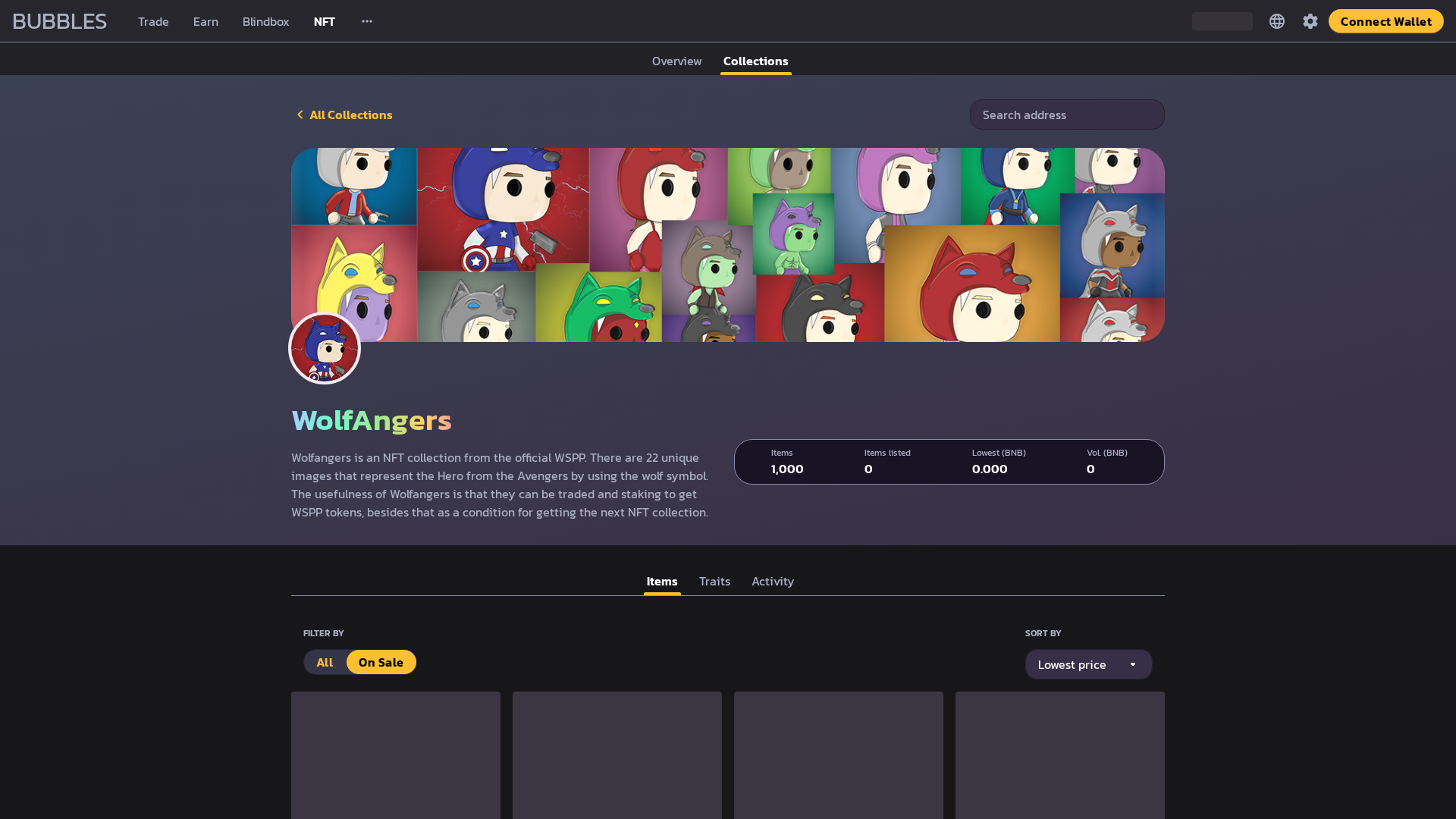Click the FILTER BY label
This screenshot has height=819, width=1456.
323,632
